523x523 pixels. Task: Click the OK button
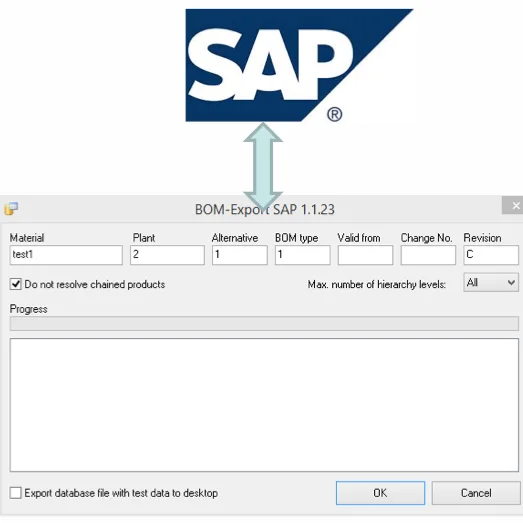(x=380, y=493)
